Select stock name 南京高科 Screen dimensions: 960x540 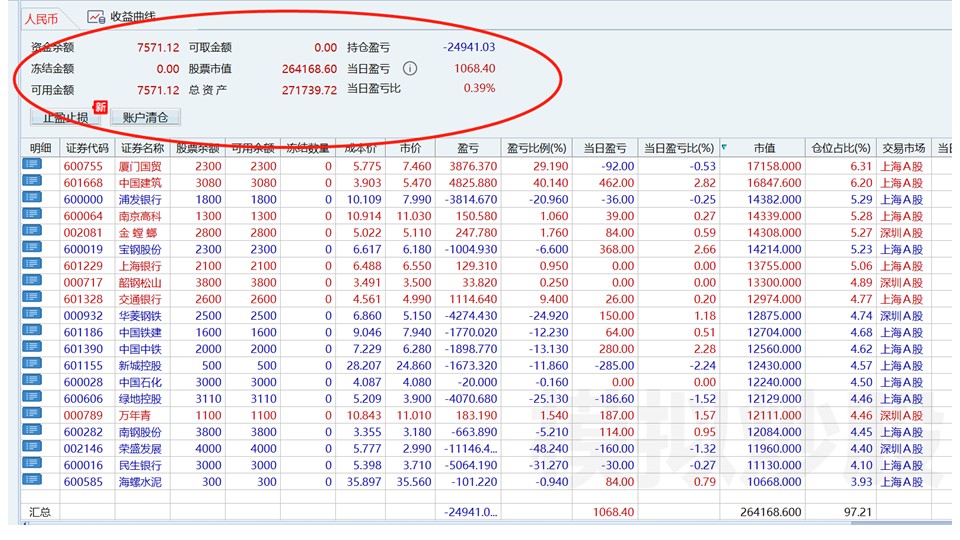click(x=140, y=216)
